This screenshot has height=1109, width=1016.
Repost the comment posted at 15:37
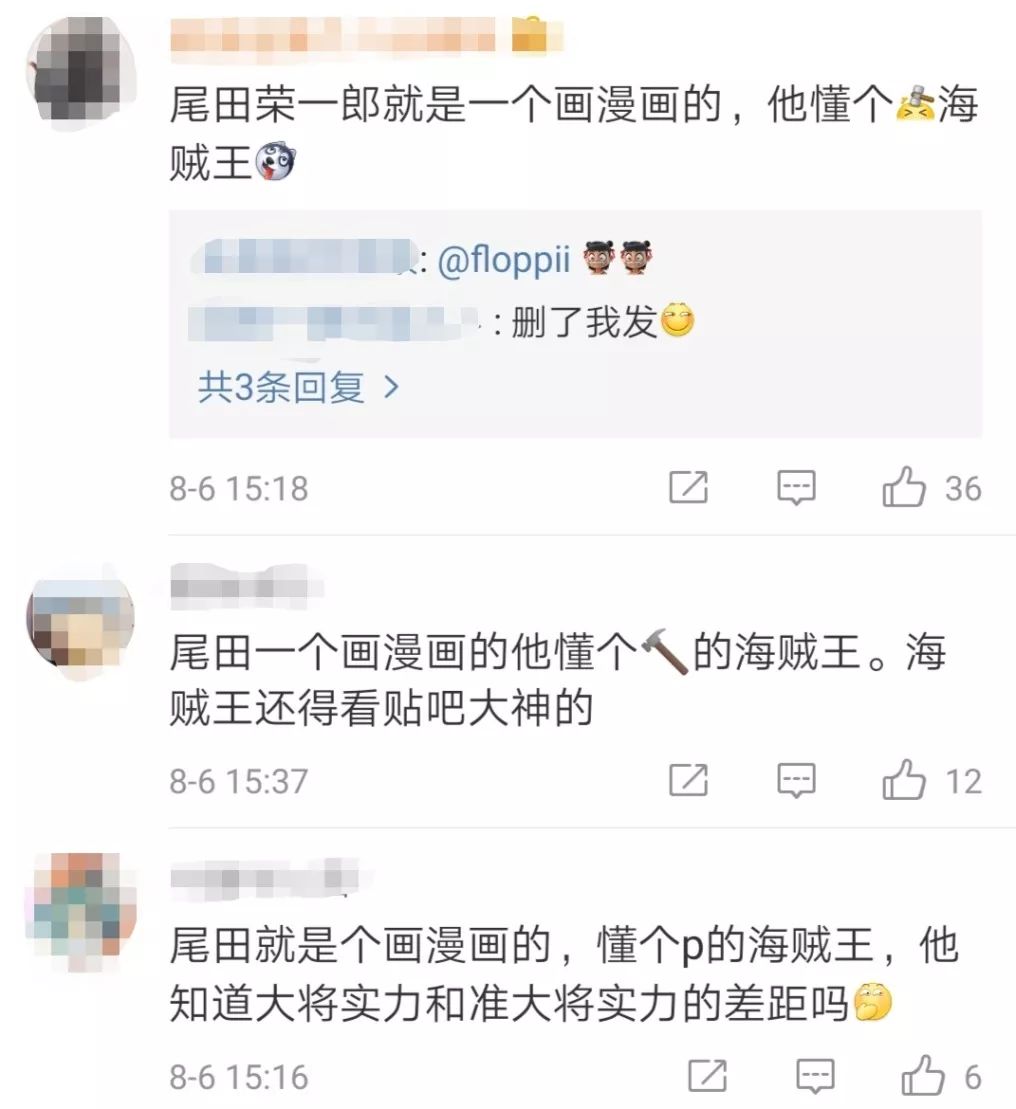coord(688,780)
